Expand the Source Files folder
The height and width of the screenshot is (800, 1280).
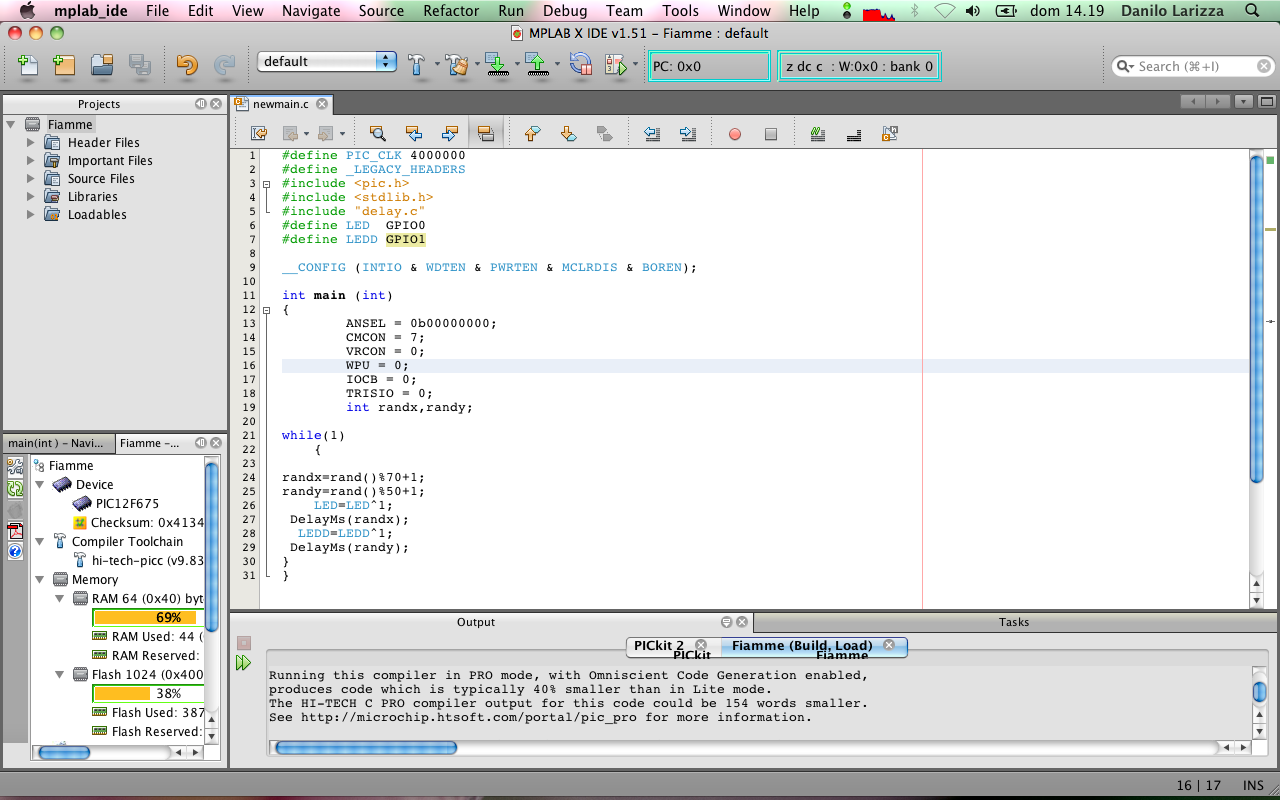pyautogui.click(x=31, y=179)
